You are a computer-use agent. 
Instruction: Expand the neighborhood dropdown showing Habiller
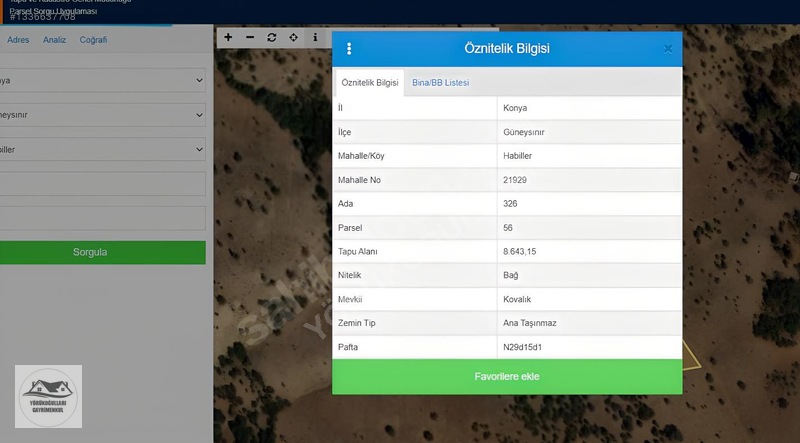tap(102, 150)
